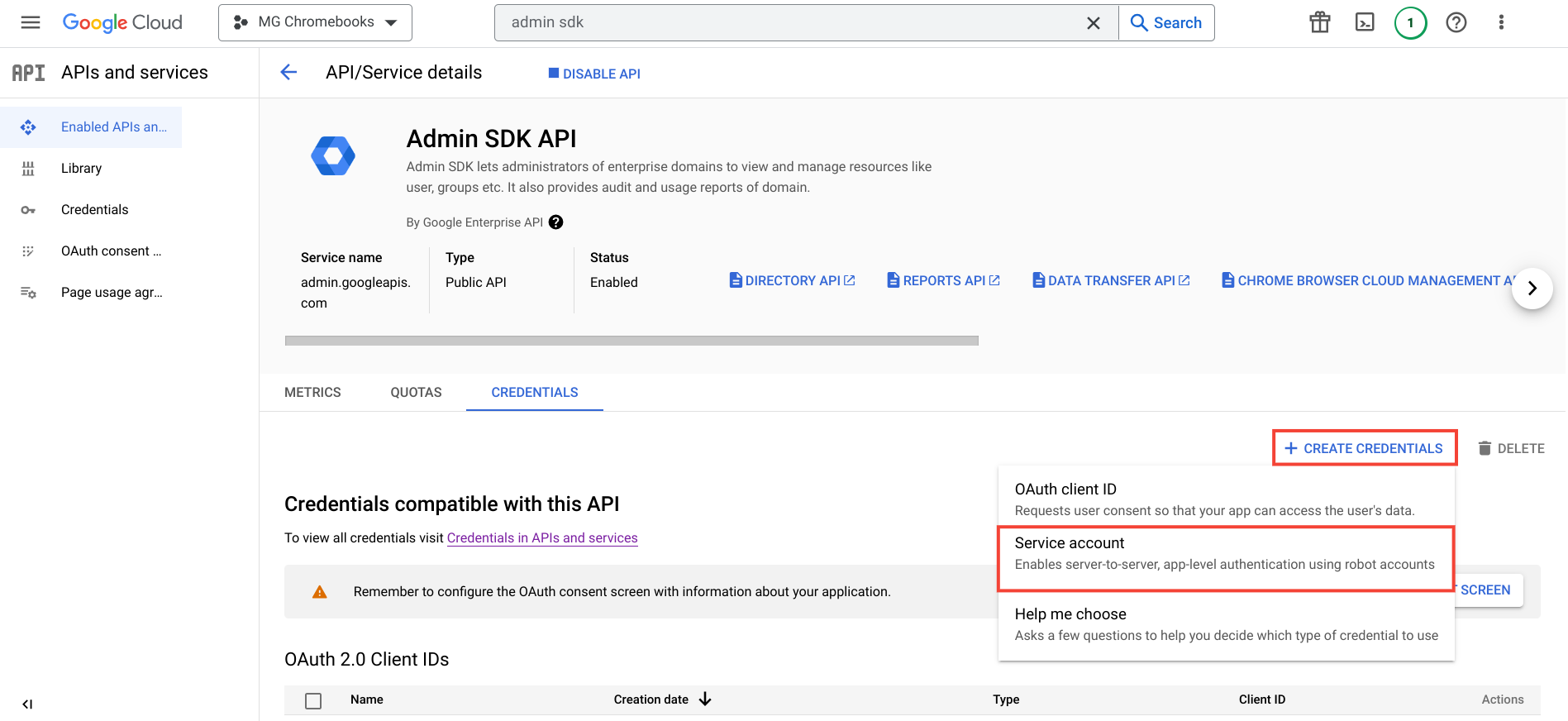
Task: Open Chrome Browser Cloud Management API link
Action: 1368,281
